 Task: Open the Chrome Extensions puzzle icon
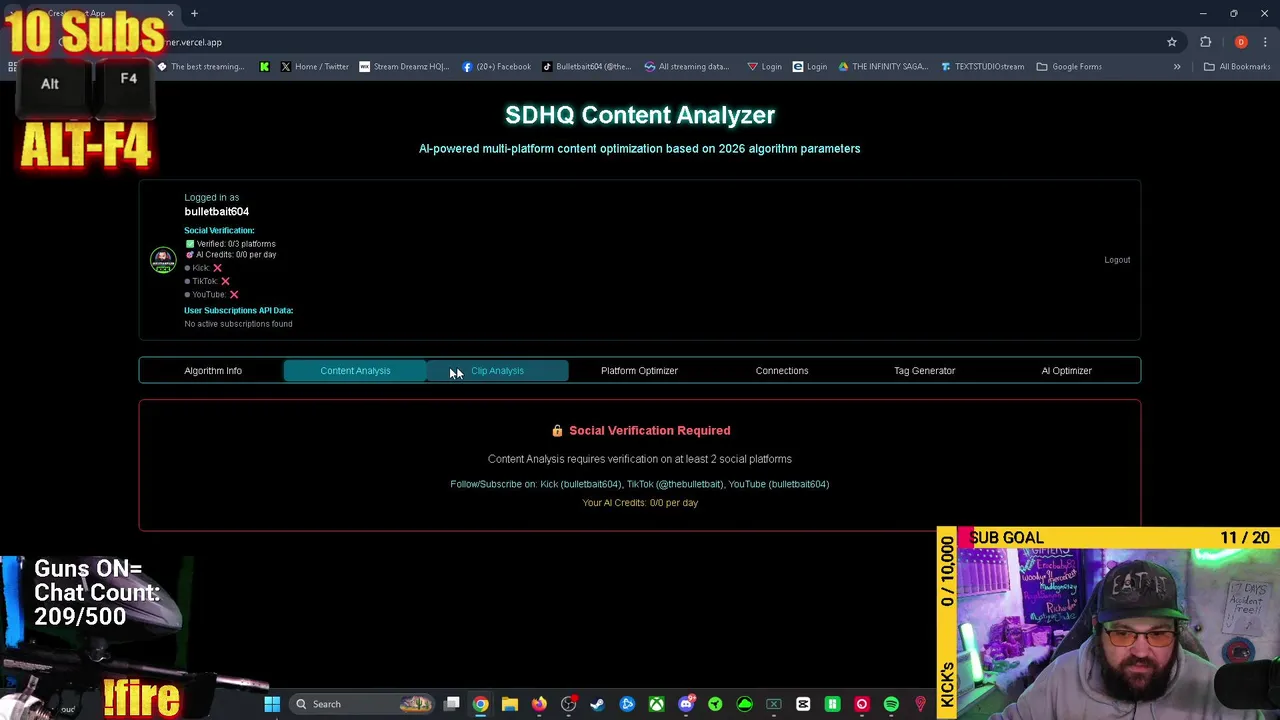click(1205, 42)
